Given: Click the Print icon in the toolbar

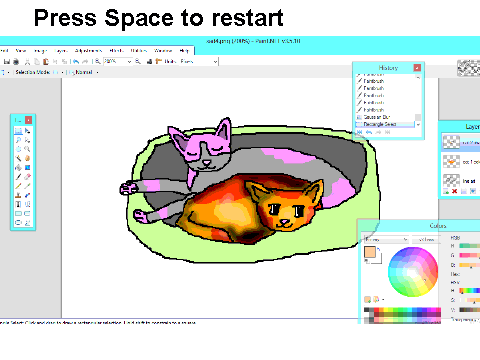Looking at the screenshot, I should point(16,61).
